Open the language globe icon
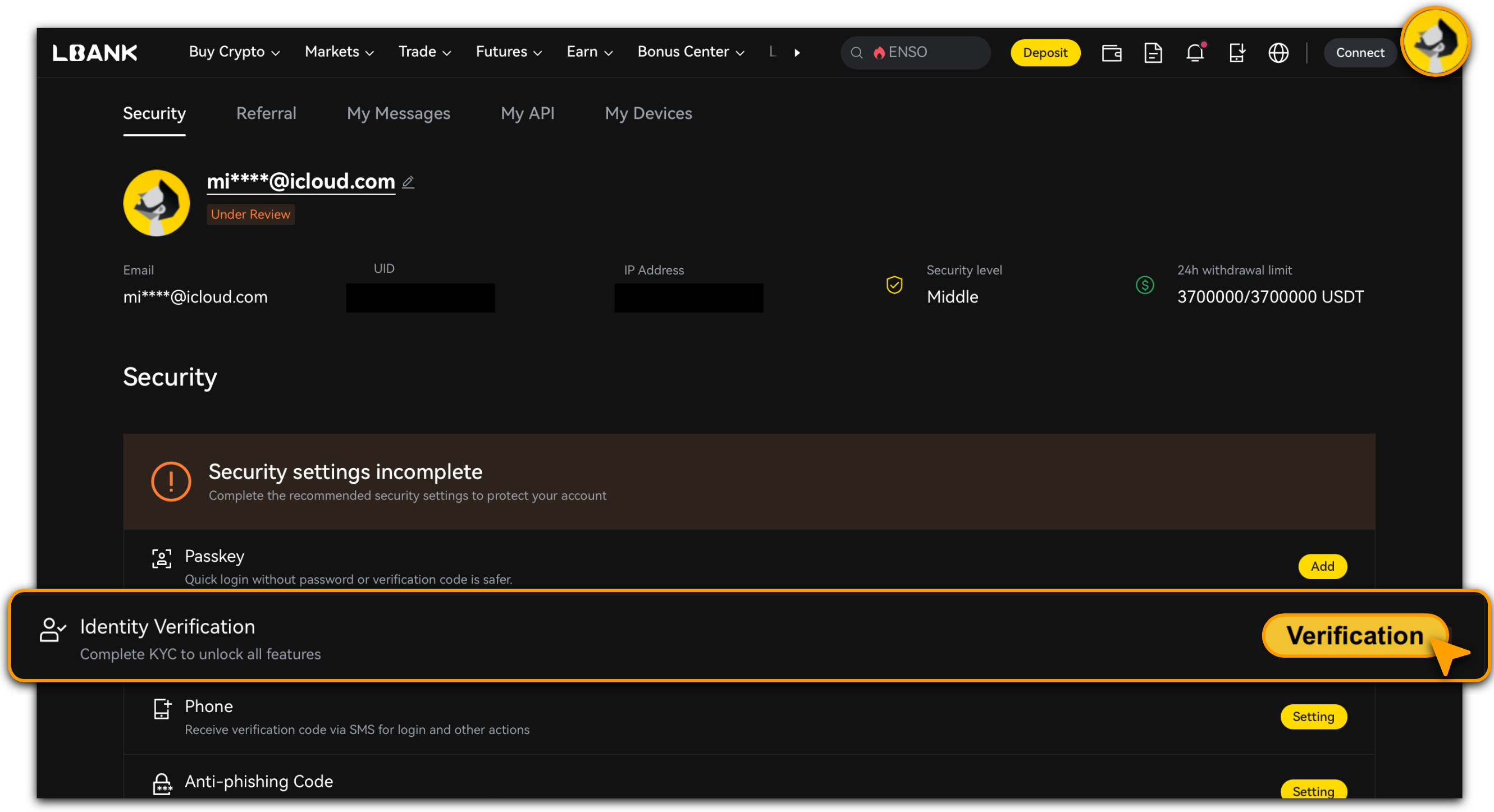 [x=1278, y=53]
